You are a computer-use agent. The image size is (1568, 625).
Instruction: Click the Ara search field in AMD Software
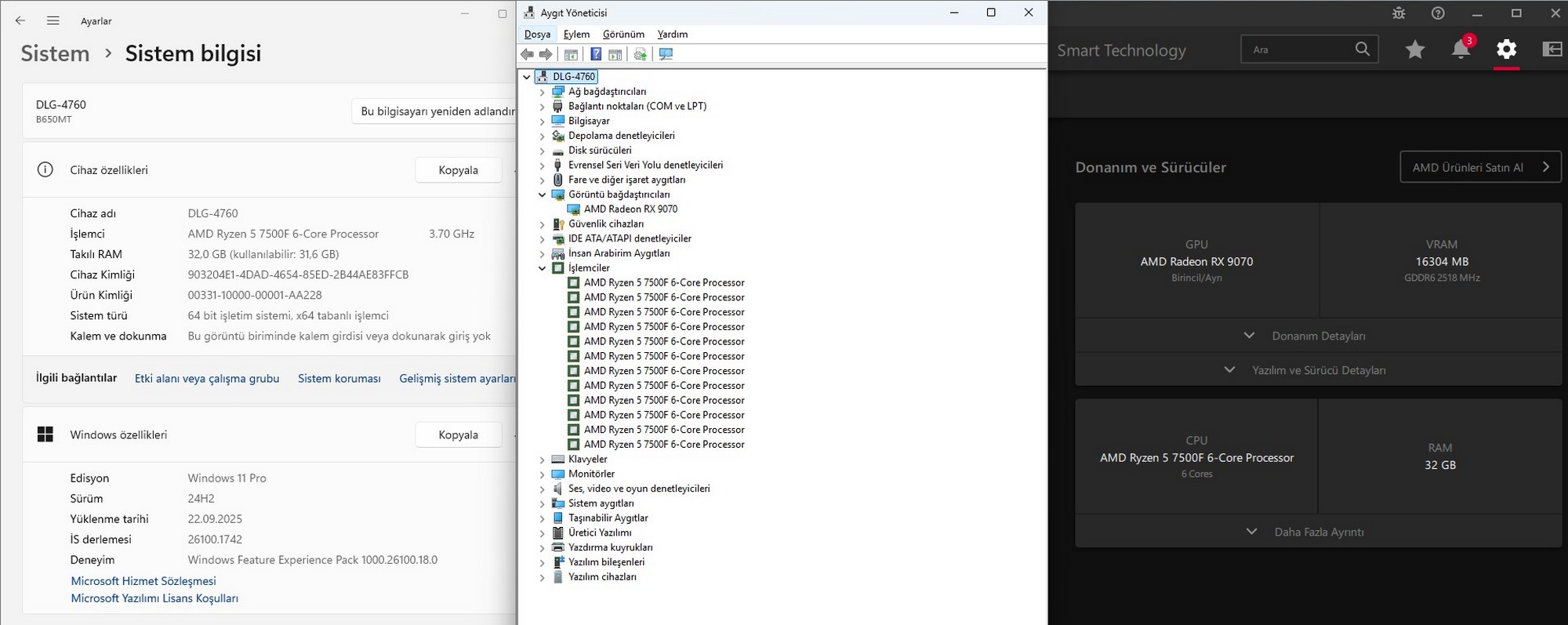[1300, 50]
